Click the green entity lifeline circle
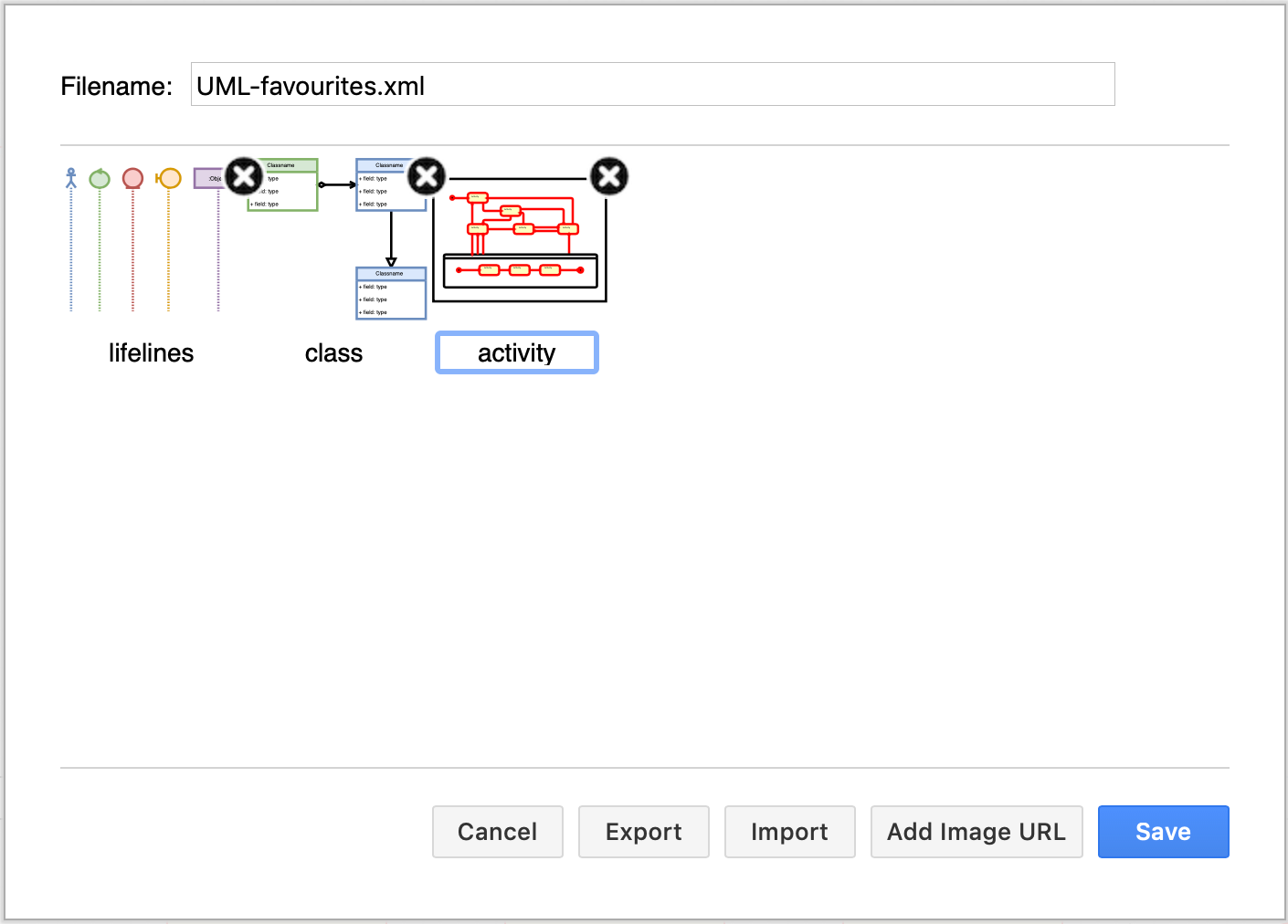 coord(100,179)
